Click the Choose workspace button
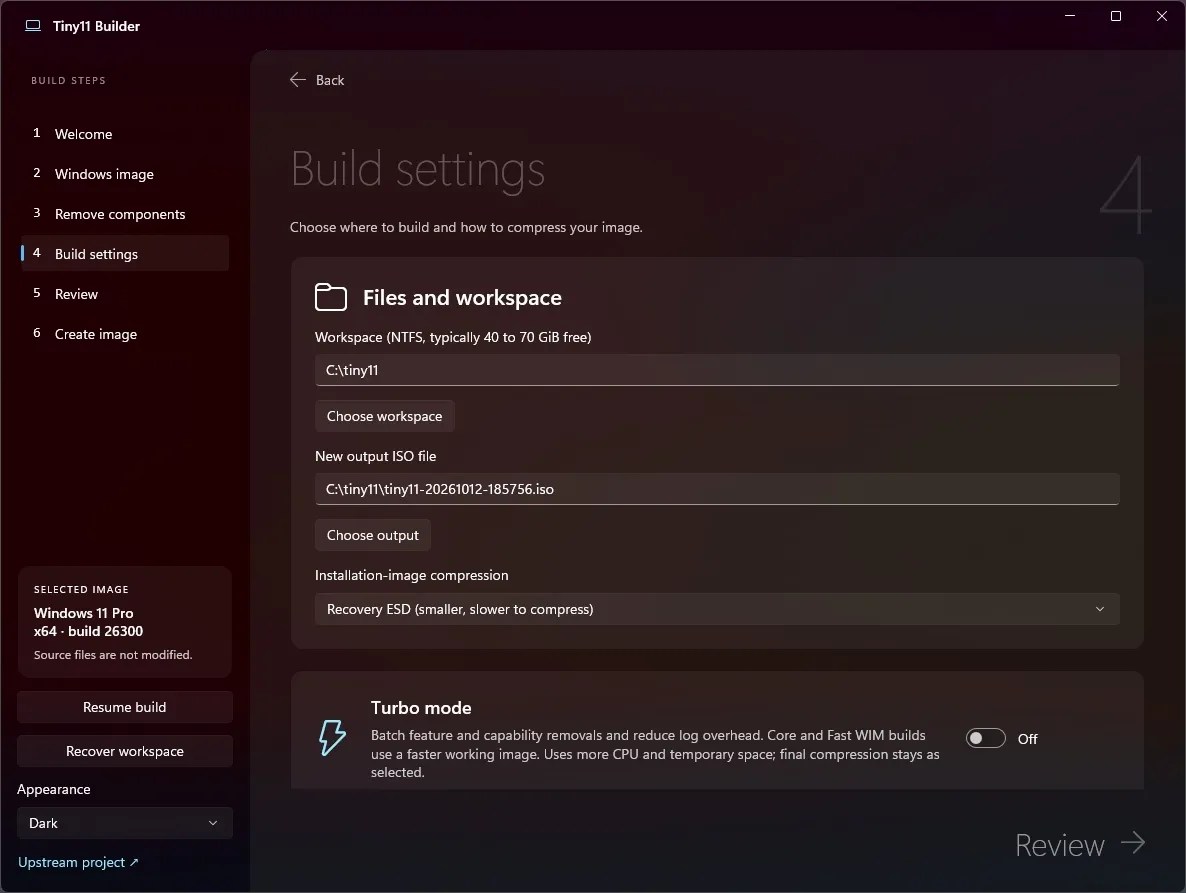The image size is (1186, 893). [x=384, y=417]
